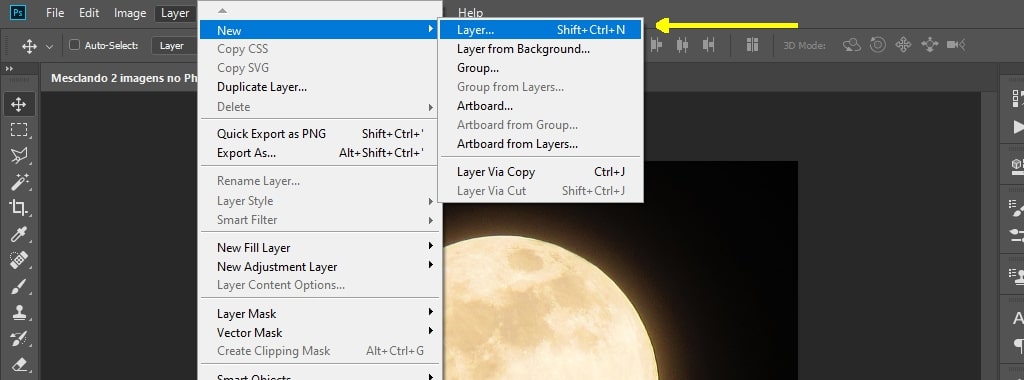Choose Artboard from Layers...
Viewport: 1024px width, 380px height.
[540, 144]
